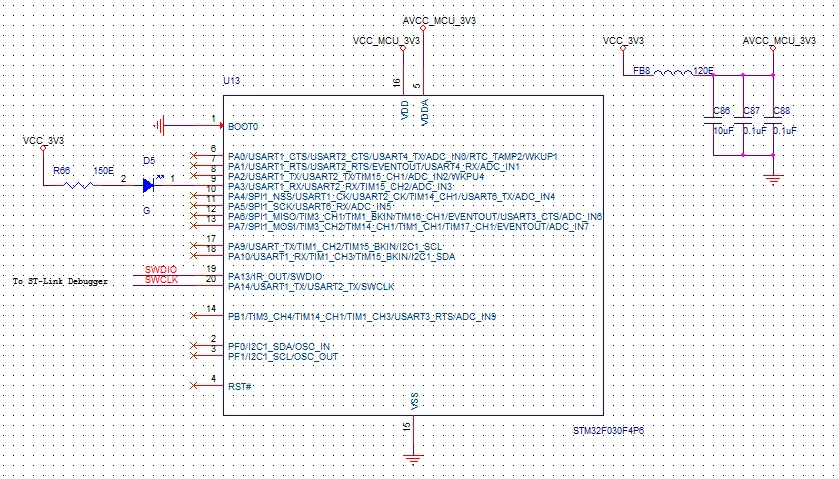Click the PA4/SPI1_NSS pin name
This screenshot has height=479, width=839.
click(391, 196)
